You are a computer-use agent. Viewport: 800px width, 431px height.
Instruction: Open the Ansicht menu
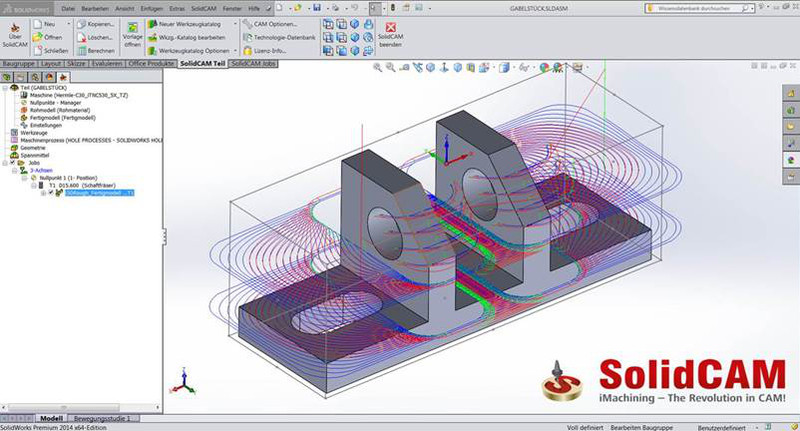pos(124,9)
